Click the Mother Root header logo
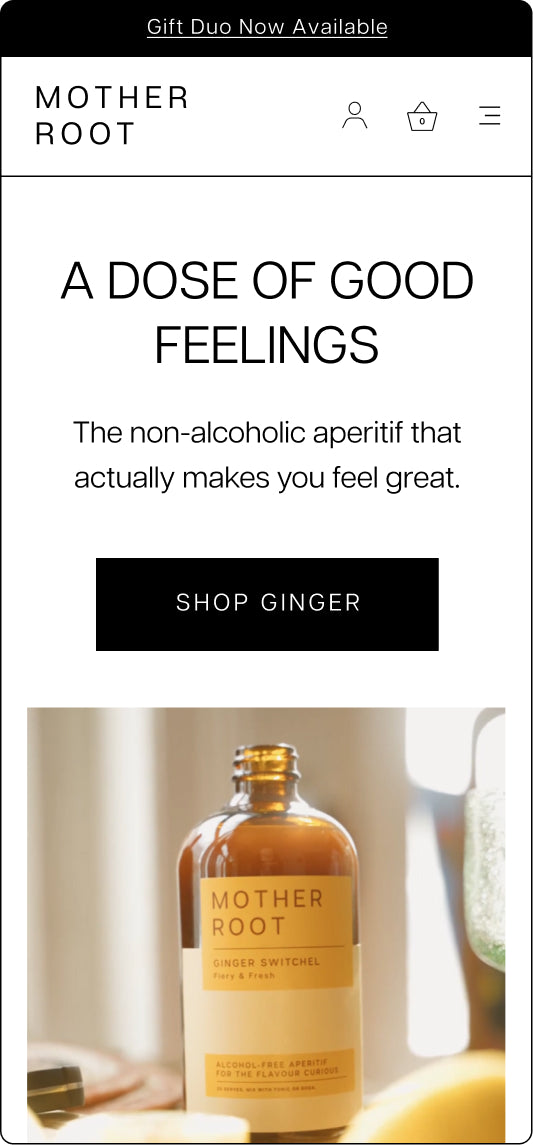The height and width of the screenshot is (1145, 533). click(x=112, y=115)
